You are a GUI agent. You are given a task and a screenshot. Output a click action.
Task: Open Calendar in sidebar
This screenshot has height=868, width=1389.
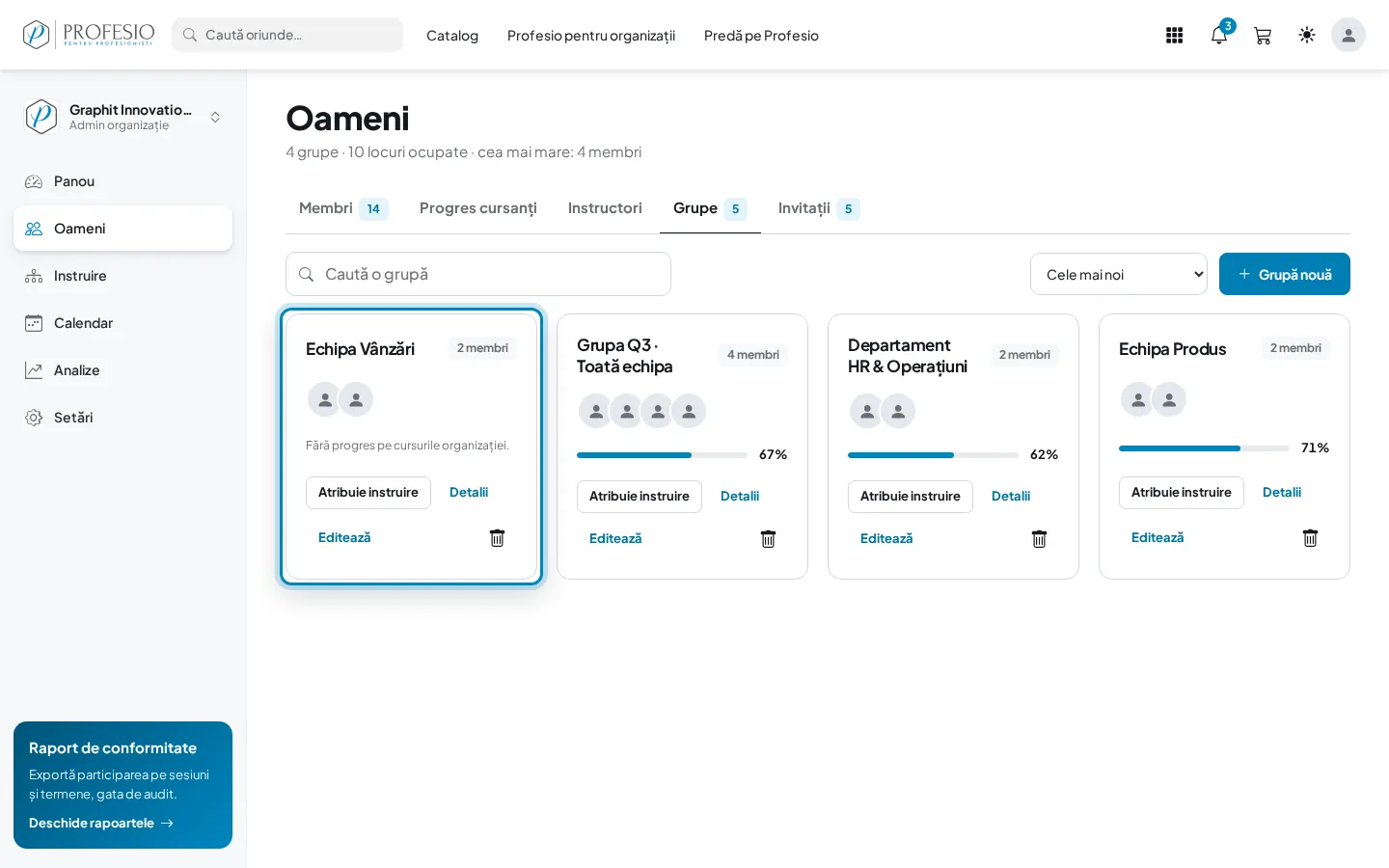click(x=123, y=323)
